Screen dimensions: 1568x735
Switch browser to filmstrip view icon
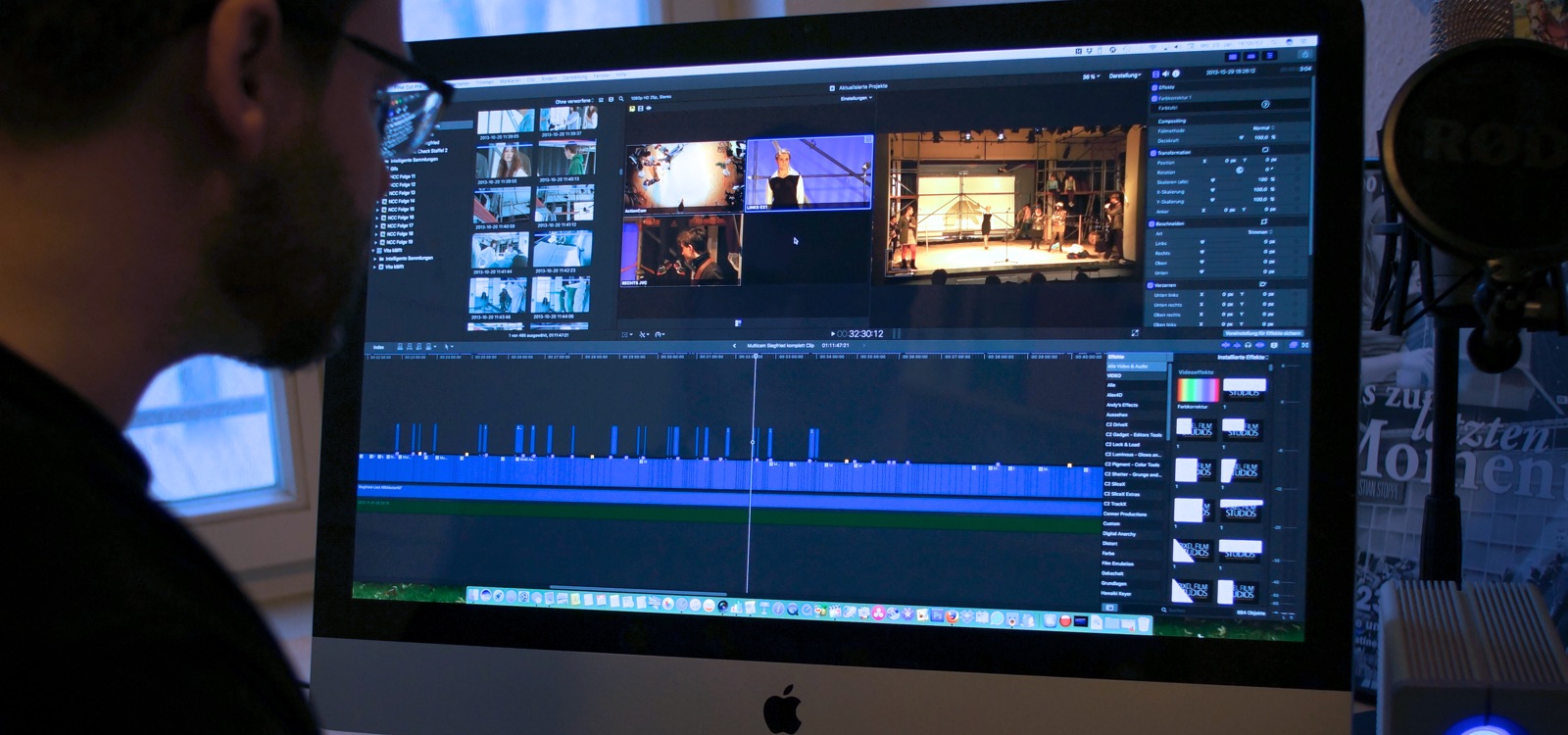tap(611, 99)
